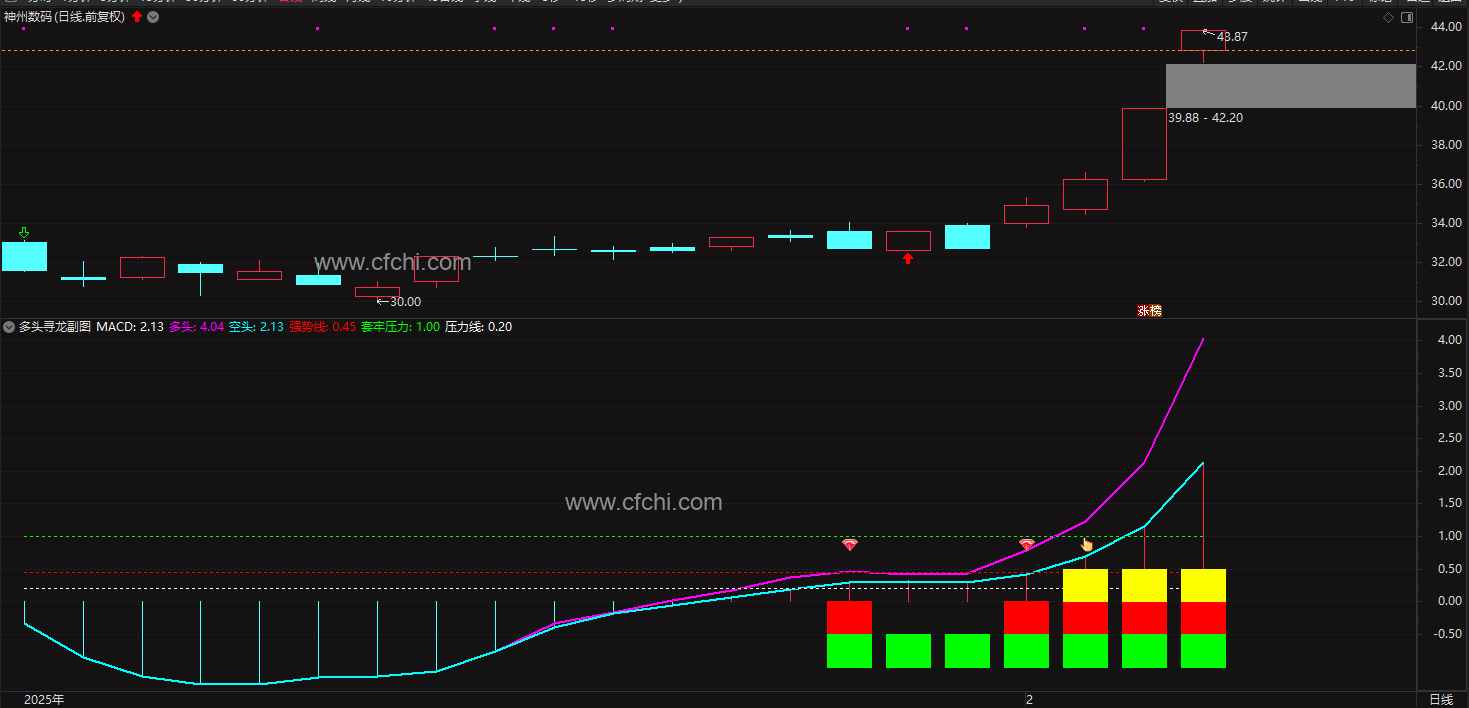Select the latest candle at 43.87

(1203, 40)
